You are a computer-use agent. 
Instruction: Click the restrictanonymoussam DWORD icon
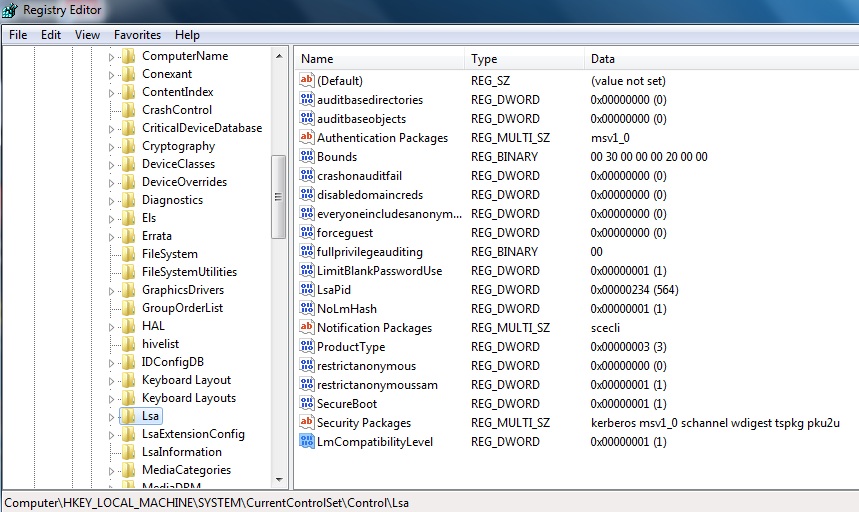coord(307,384)
